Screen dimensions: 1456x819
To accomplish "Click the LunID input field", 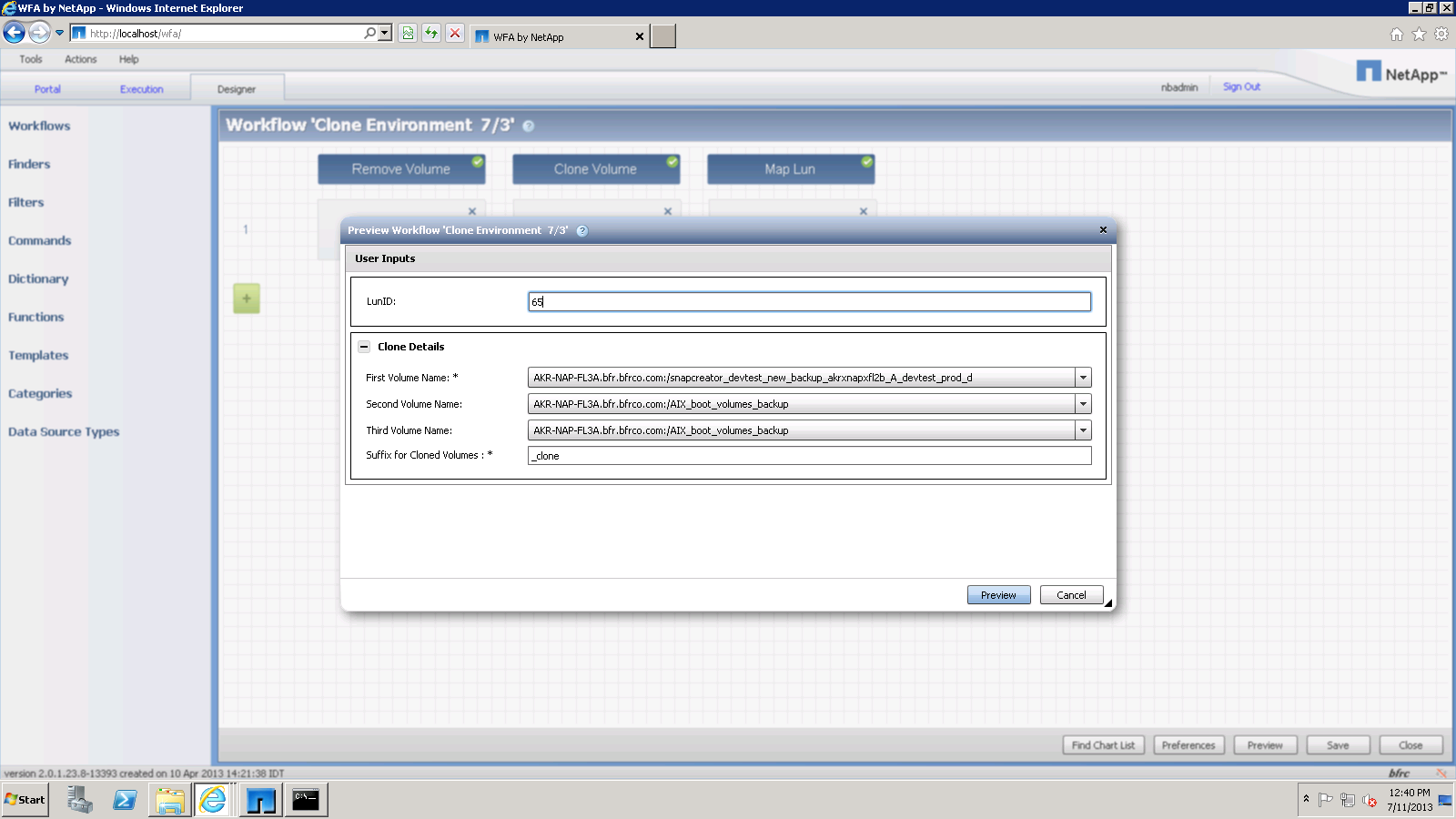I will pyautogui.click(x=809, y=302).
